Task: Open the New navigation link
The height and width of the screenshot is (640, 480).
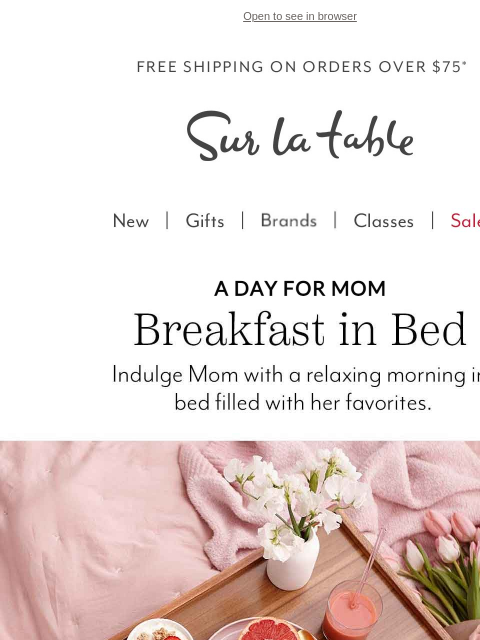Action: 131,221
